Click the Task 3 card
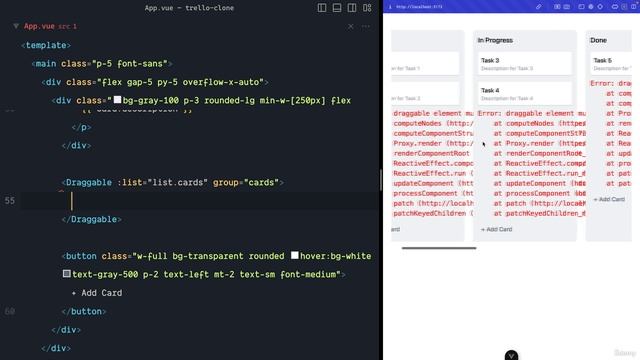The width and height of the screenshot is (640, 360). pos(525,64)
